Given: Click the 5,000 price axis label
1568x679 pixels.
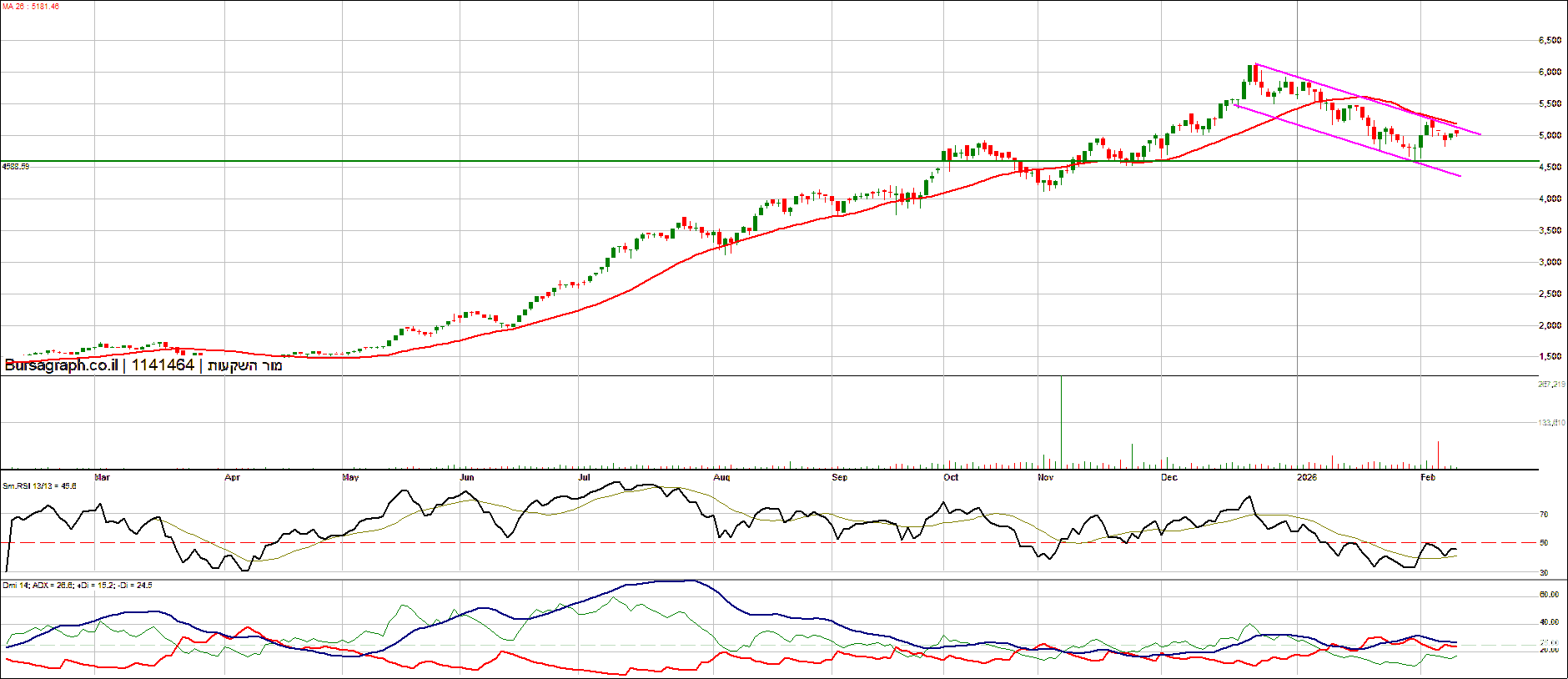Looking at the screenshot, I should click(x=1550, y=135).
